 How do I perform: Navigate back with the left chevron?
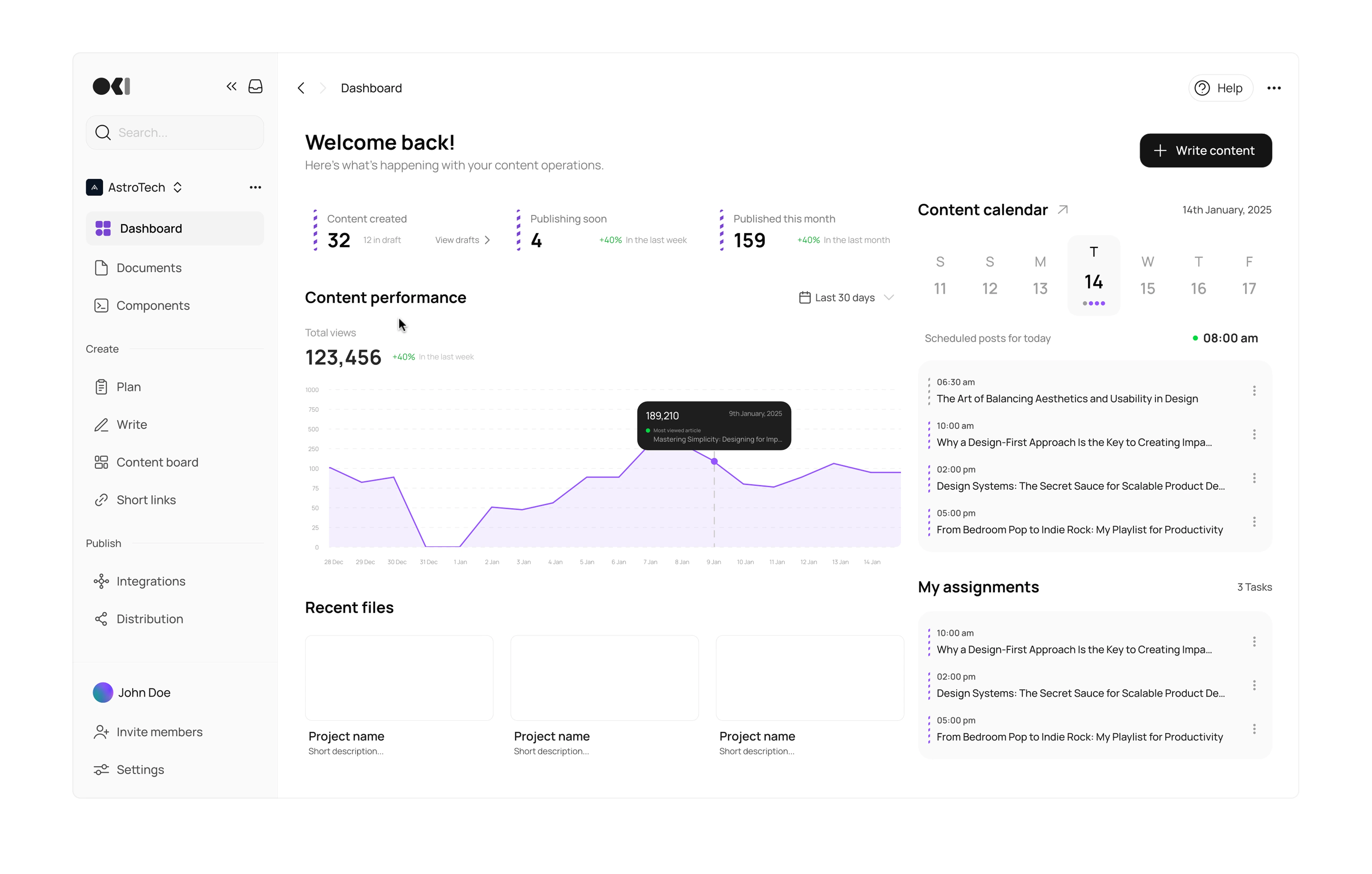point(301,88)
